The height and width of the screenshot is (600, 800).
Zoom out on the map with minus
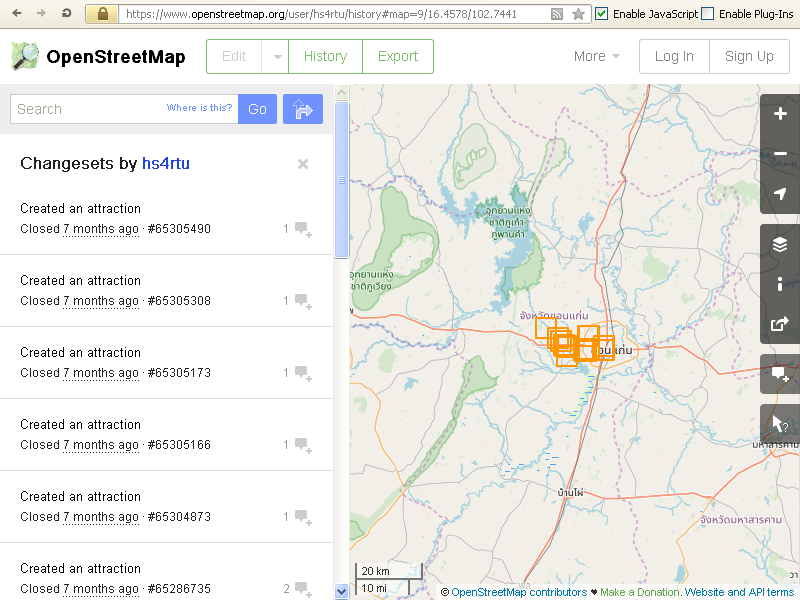pos(780,154)
